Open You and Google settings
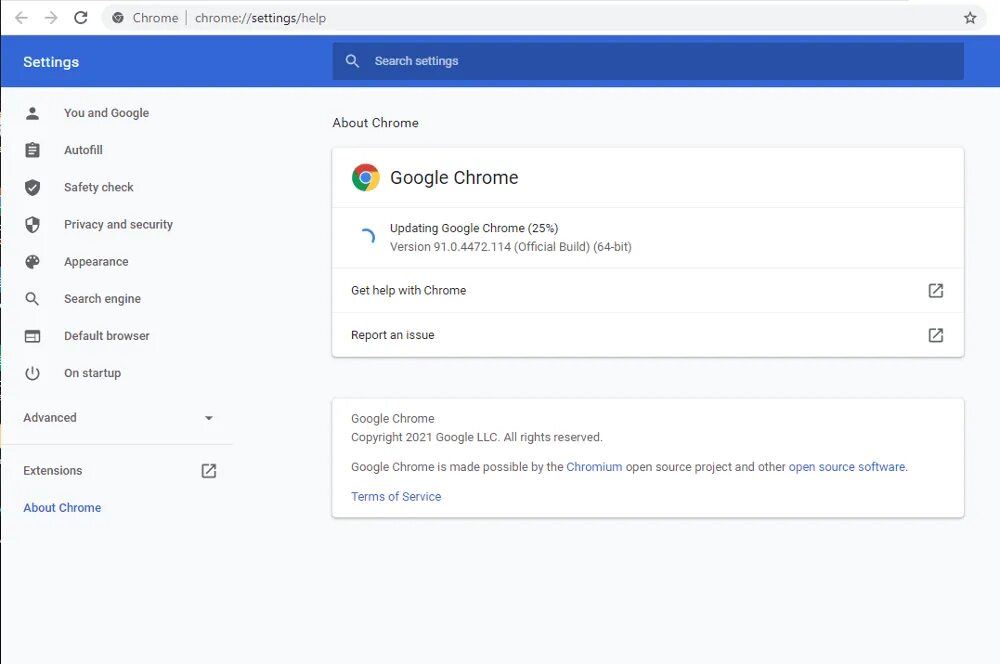Screen dimensions: 1000x664 [106, 113]
